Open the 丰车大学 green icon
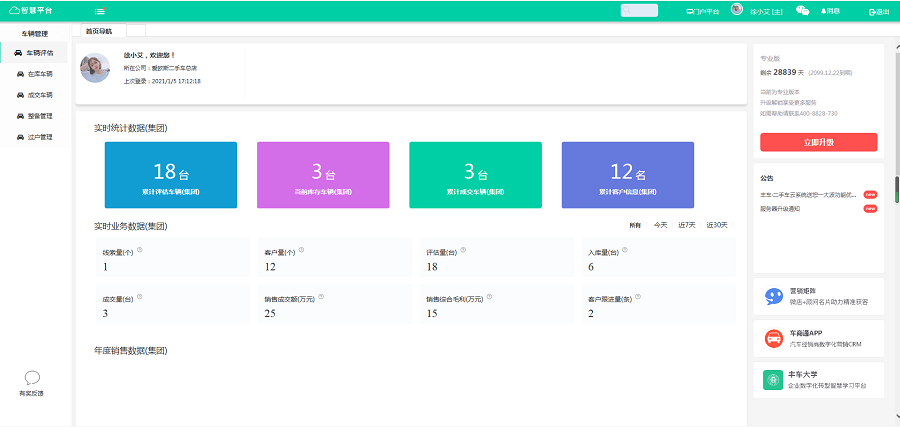Image resolution: width=900 pixels, height=427 pixels. [x=773, y=380]
